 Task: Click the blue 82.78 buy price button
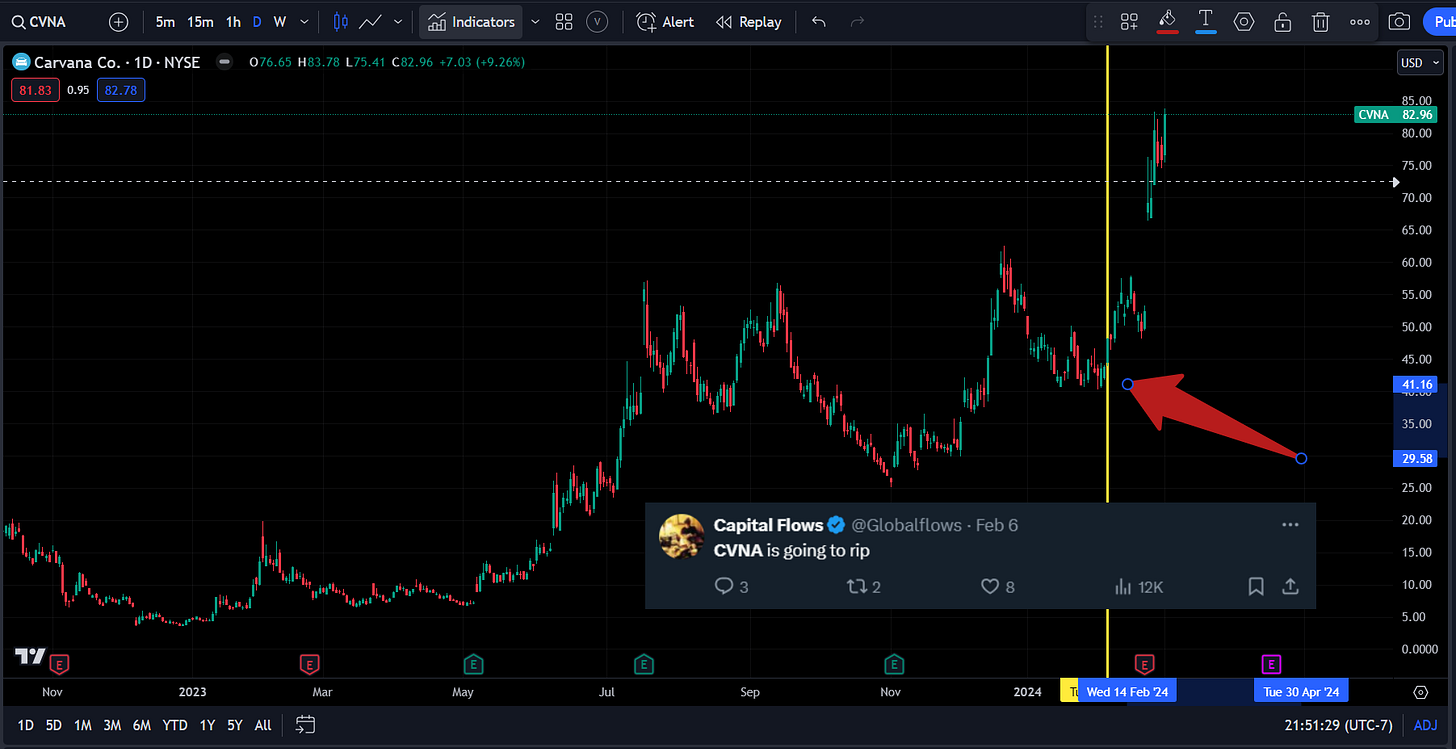121,90
